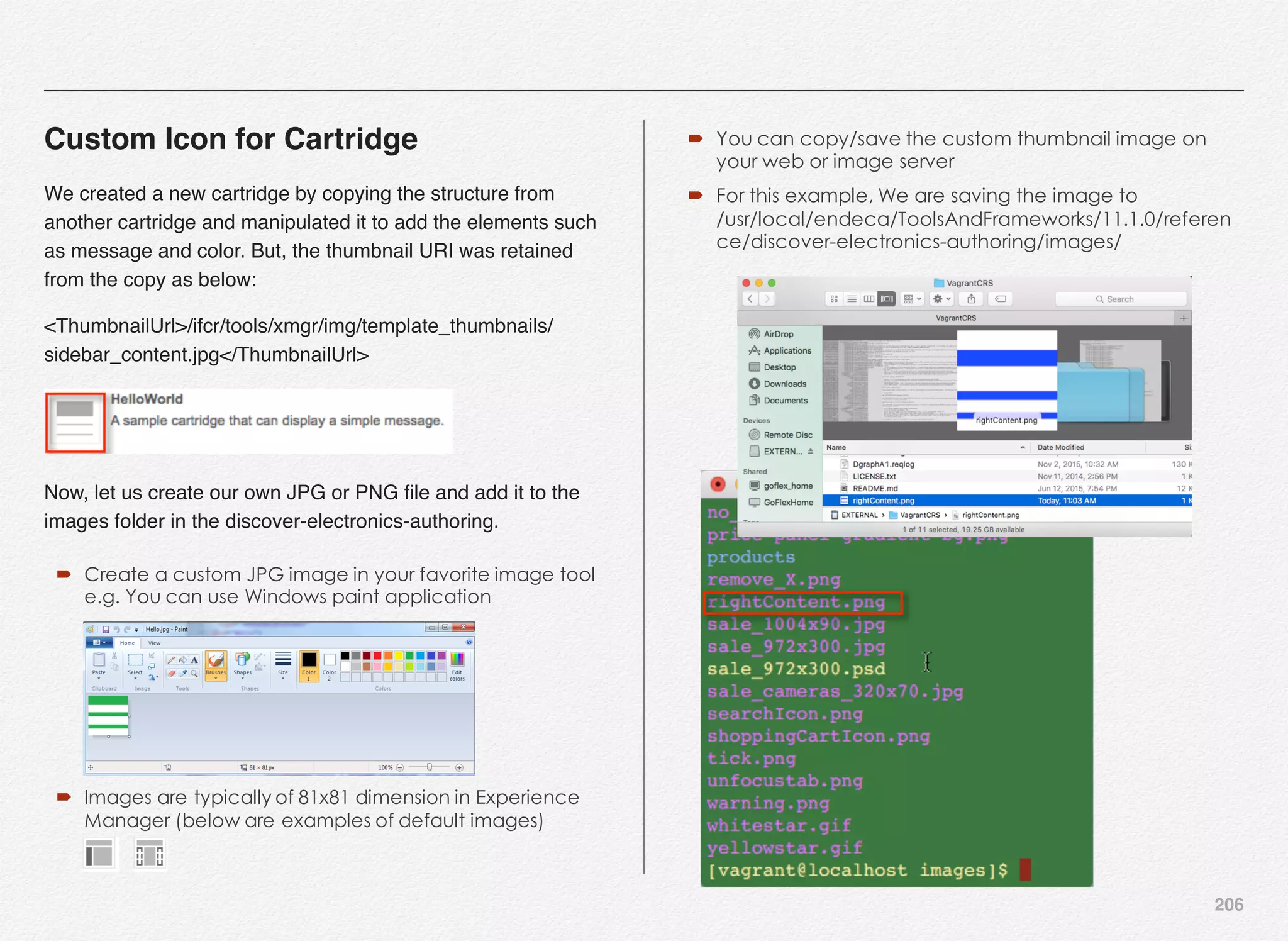Screen dimensions: 1288x941
Task: Open the Finder arrange-by dropdown
Action: click(x=912, y=299)
